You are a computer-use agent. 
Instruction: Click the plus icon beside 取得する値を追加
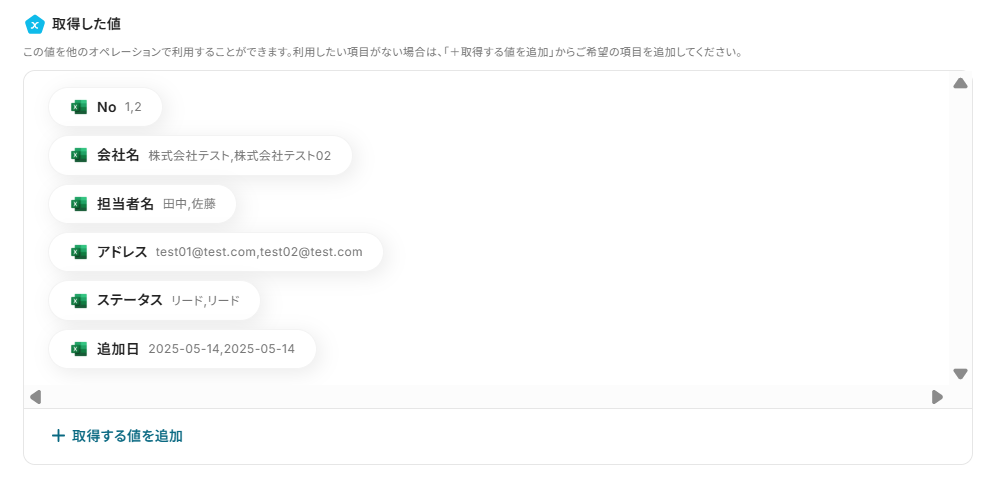[58, 436]
